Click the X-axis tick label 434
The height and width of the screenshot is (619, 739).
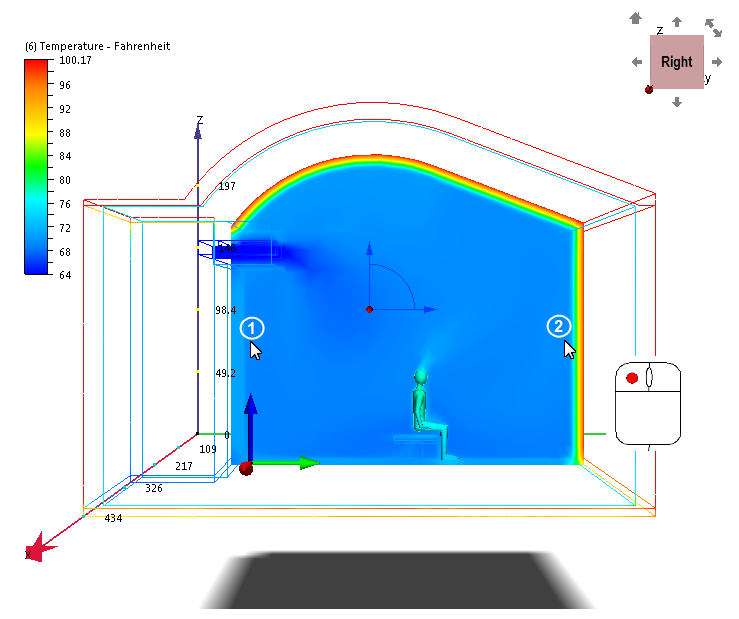(113, 519)
